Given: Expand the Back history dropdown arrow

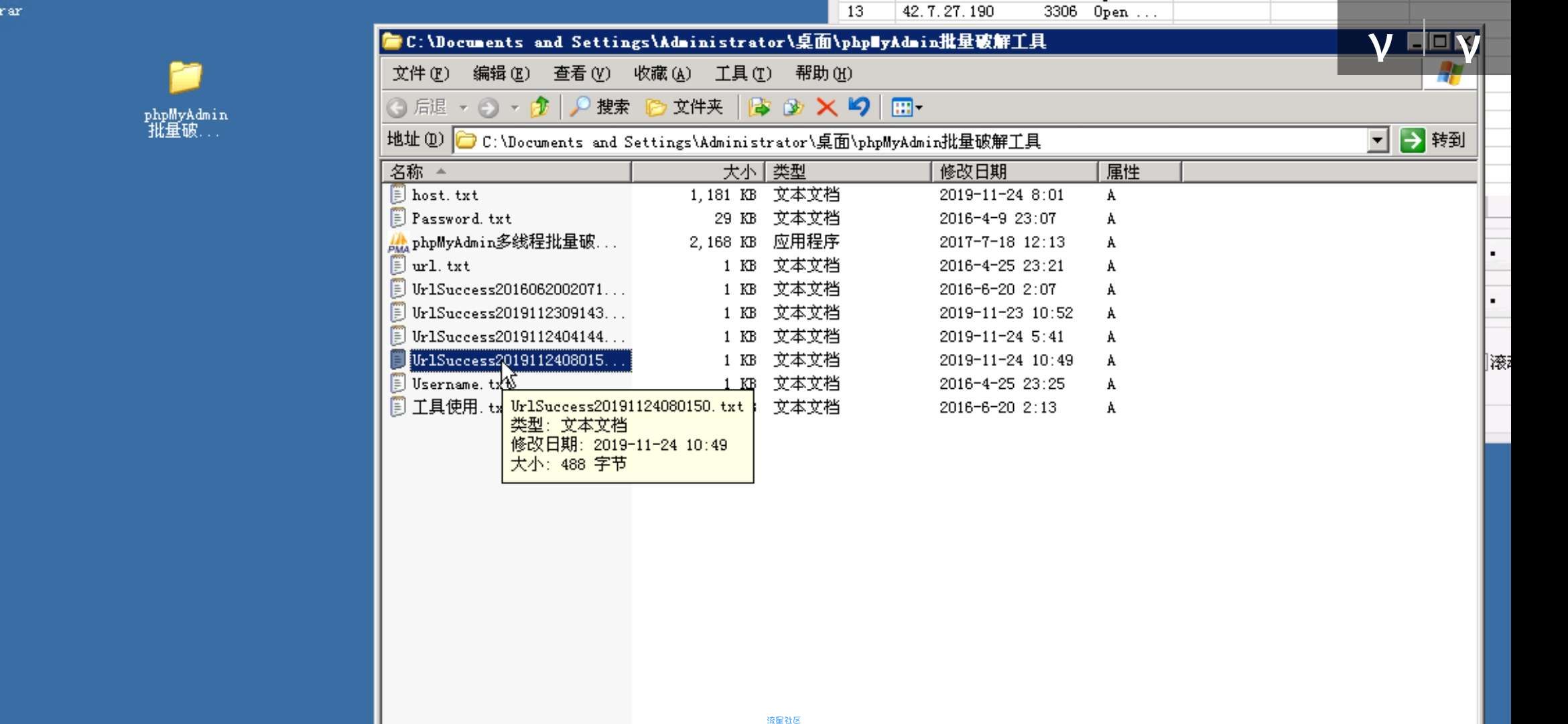Looking at the screenshot, I should click(463, 107).
